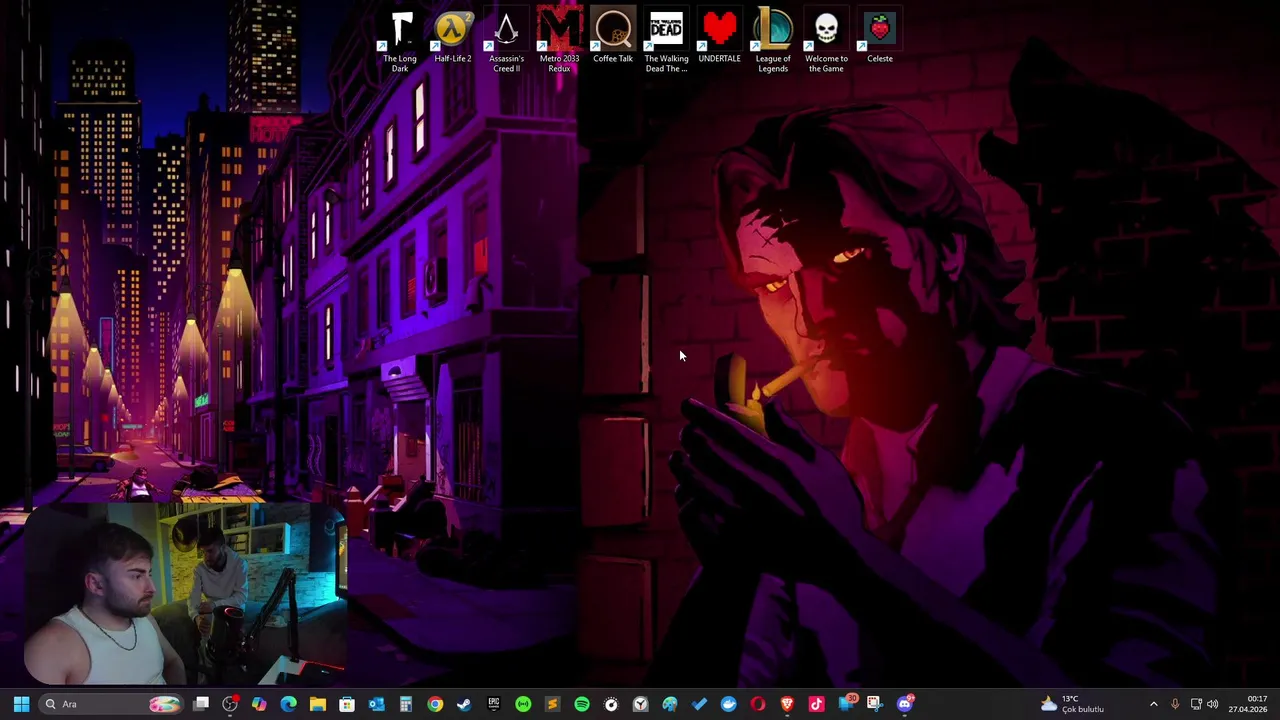
Task: Open Spotify from the taskbar
Action: coord(582,704)
